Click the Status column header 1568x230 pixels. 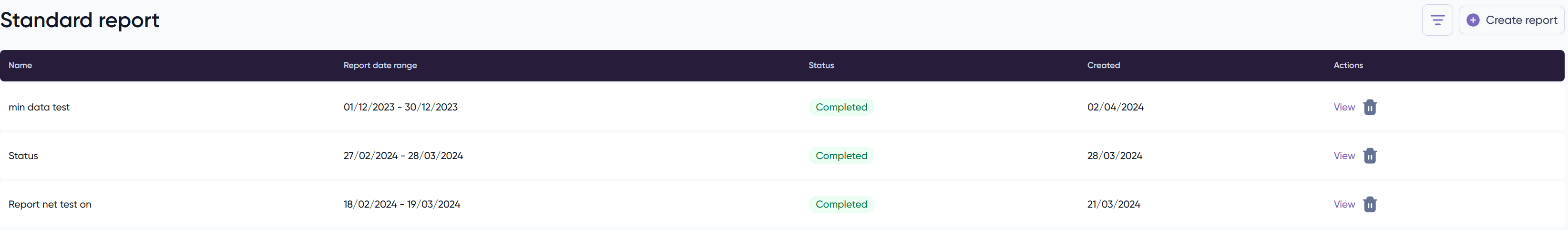[820, 65]
